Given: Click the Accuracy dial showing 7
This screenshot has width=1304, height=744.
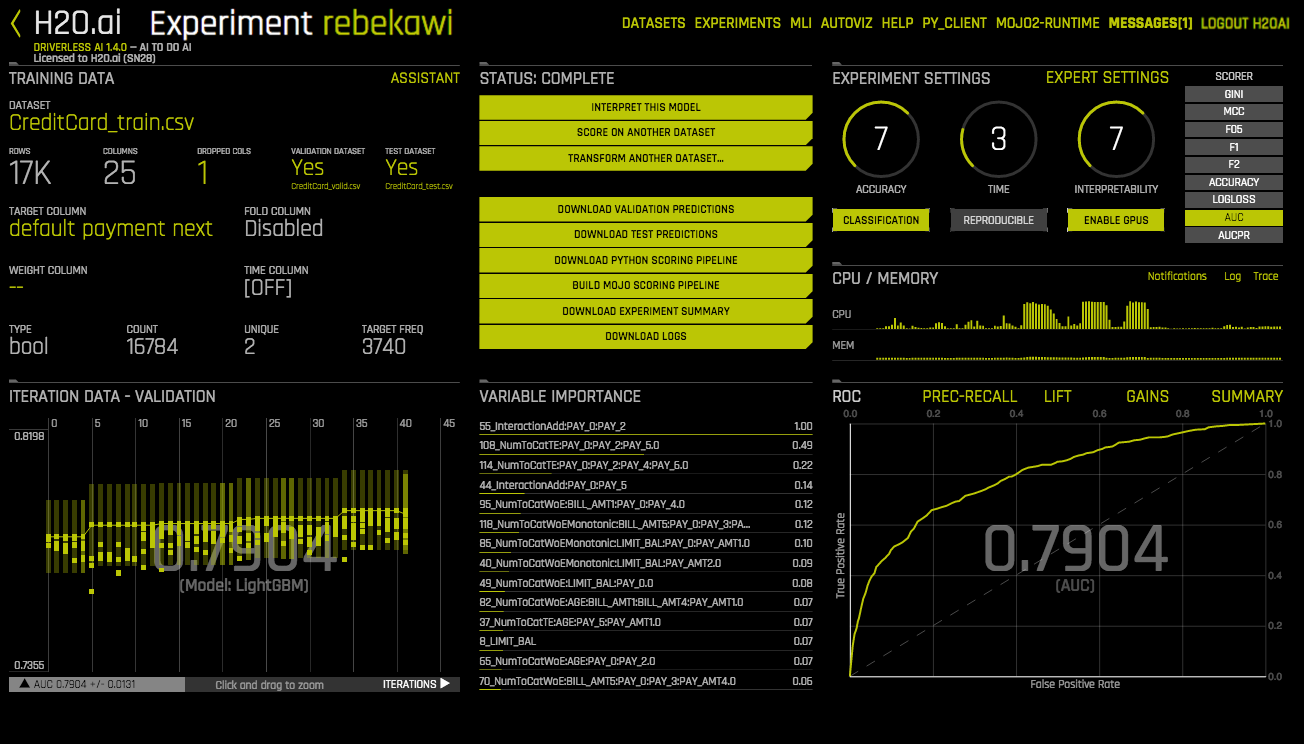Looking at the screenshot, I should pyautogui.click(x=881, y=139).
